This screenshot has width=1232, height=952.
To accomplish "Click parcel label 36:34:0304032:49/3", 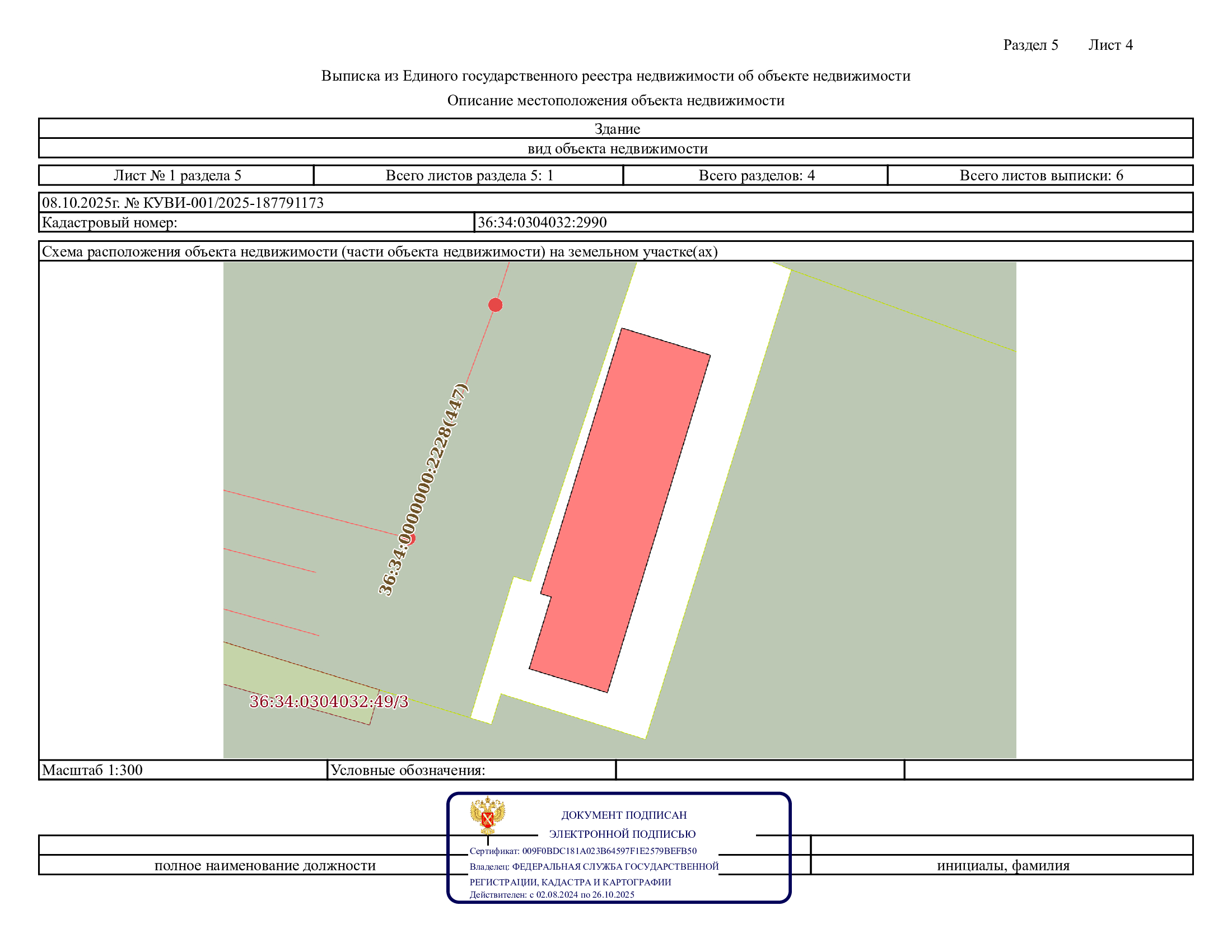I will coord(329,701).
